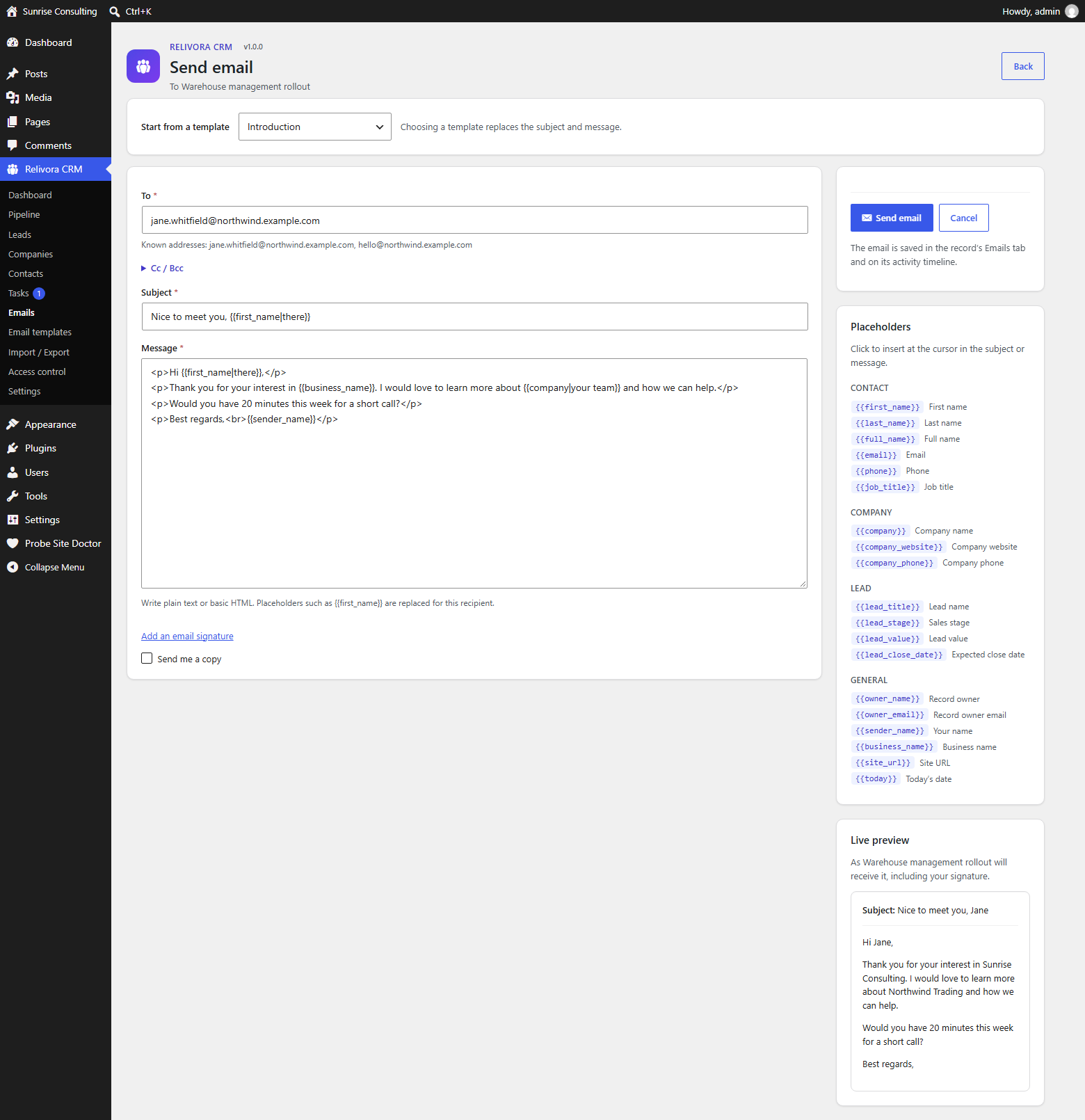Click the Comments bubble icon

(x=13, y=145)
